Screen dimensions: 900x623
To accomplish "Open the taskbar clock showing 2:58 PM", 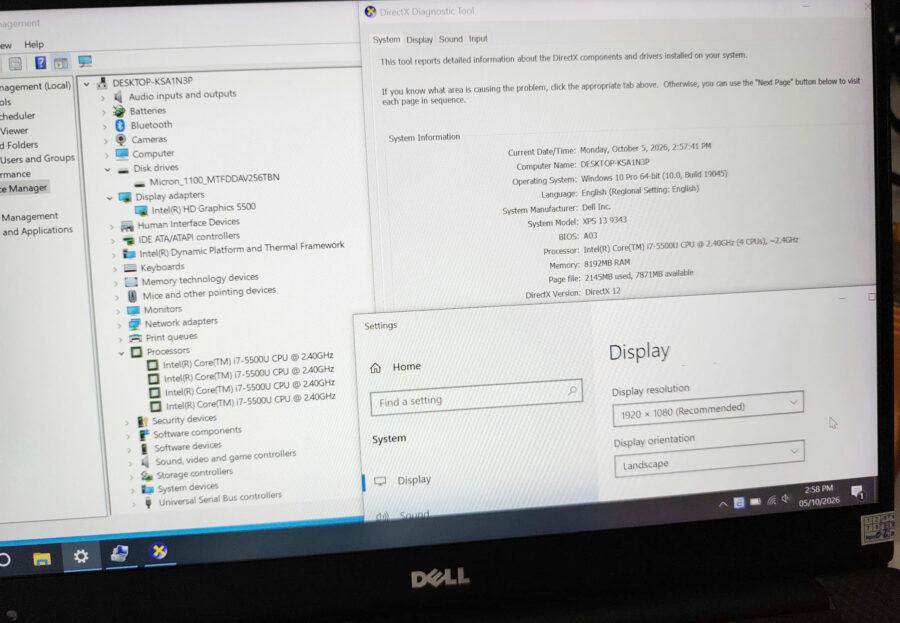I will (818, 495).
